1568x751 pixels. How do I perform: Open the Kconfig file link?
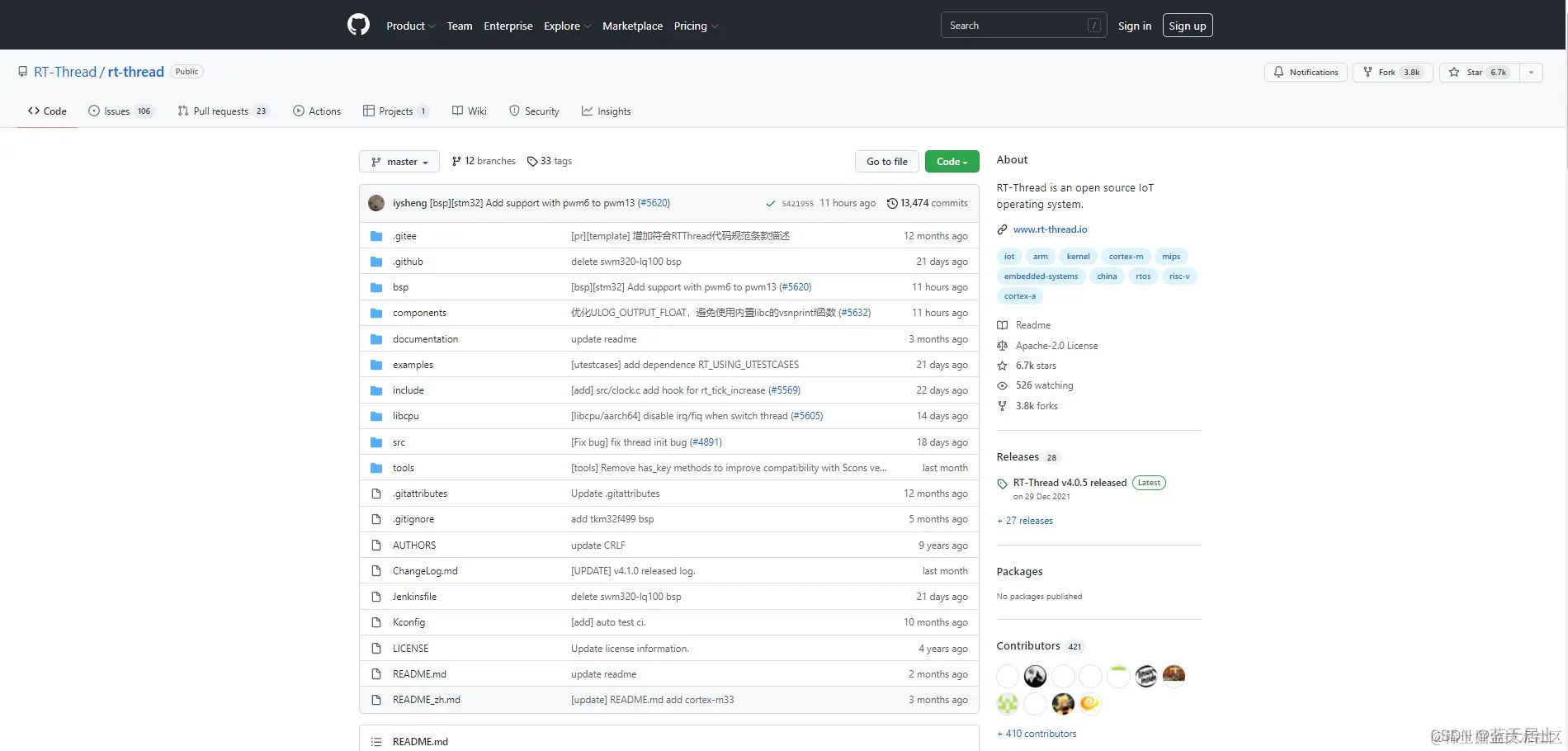(x=409, y=622)
